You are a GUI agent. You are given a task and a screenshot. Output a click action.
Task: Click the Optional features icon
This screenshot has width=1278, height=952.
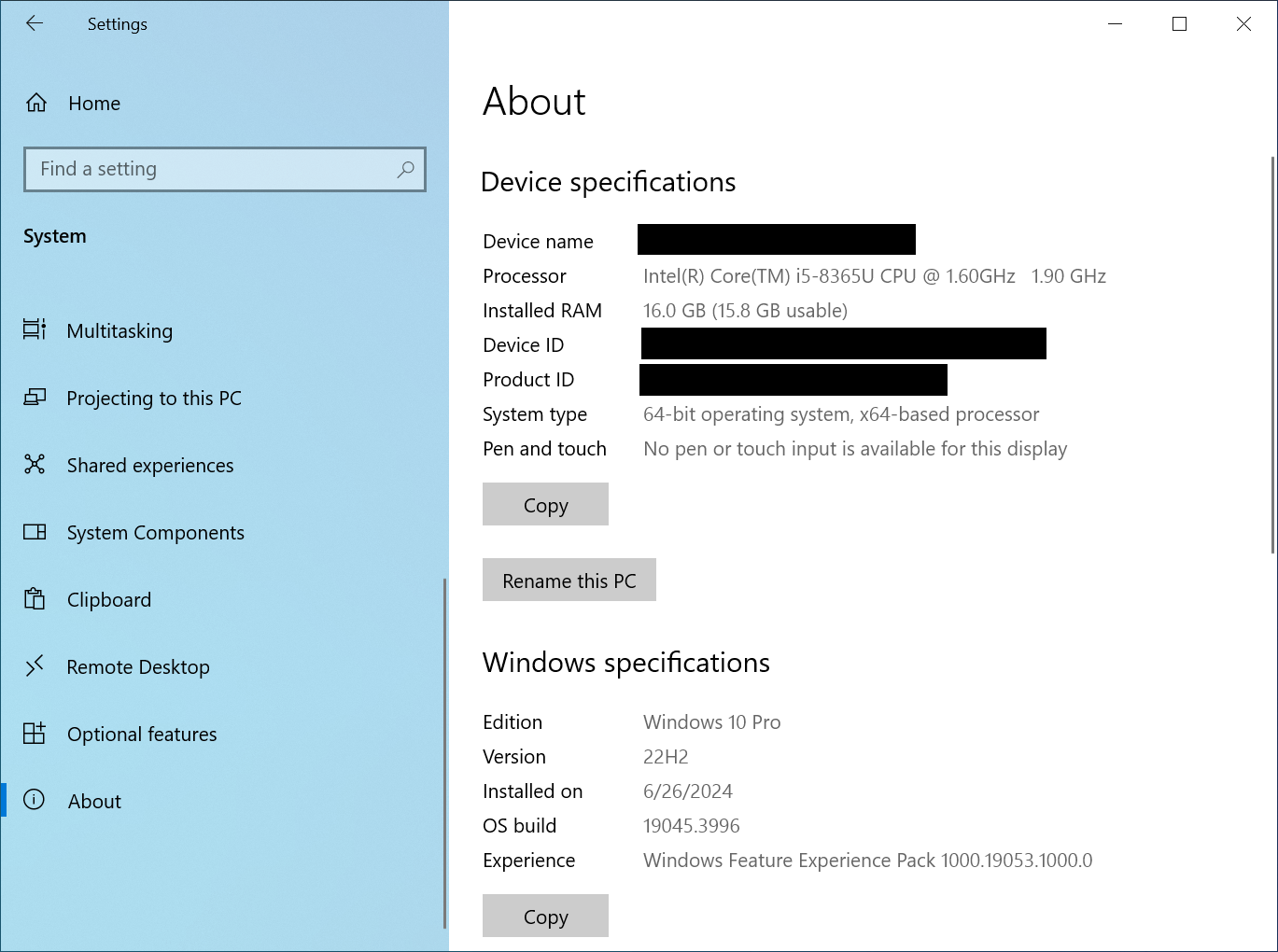point(35,733)
